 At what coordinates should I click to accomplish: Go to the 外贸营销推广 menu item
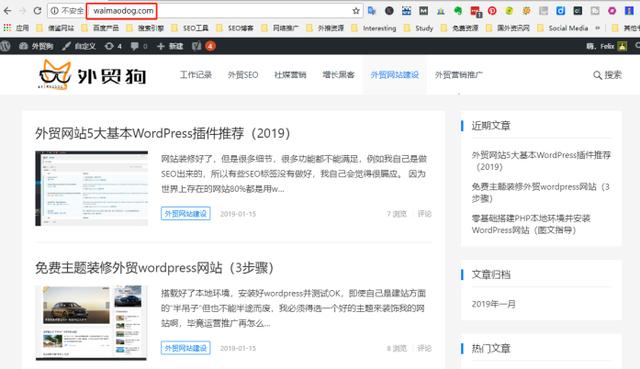pos(458,75)
